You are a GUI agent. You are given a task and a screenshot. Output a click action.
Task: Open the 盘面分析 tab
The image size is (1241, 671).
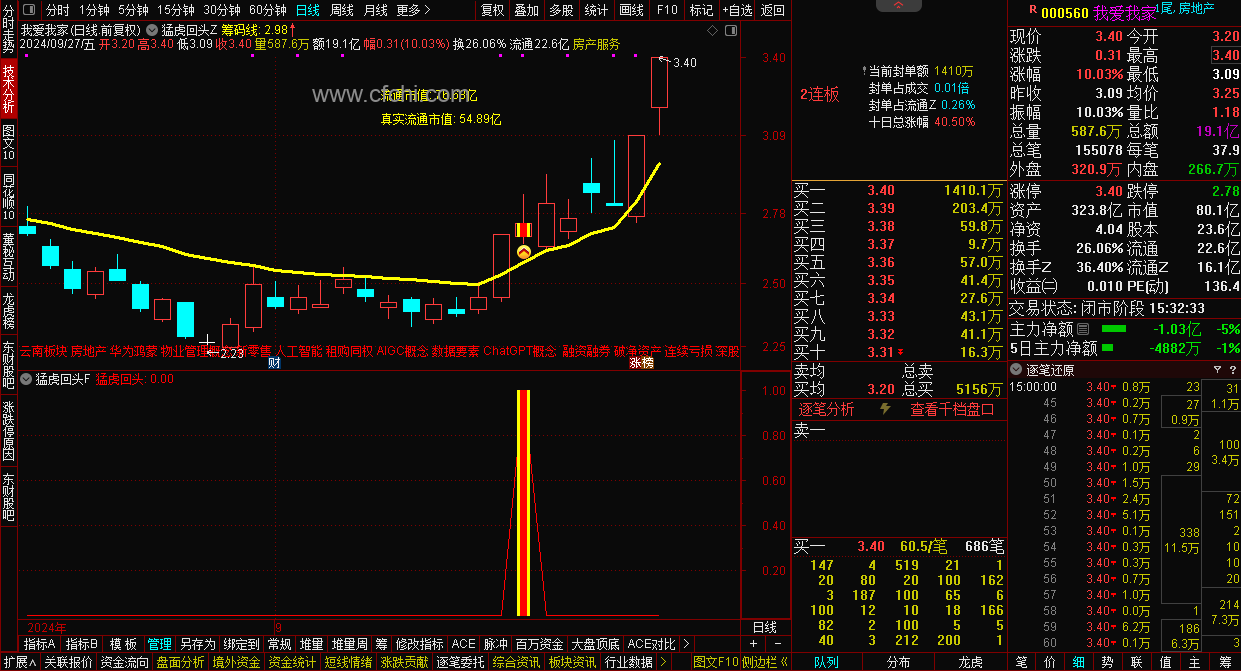point(181,662)
